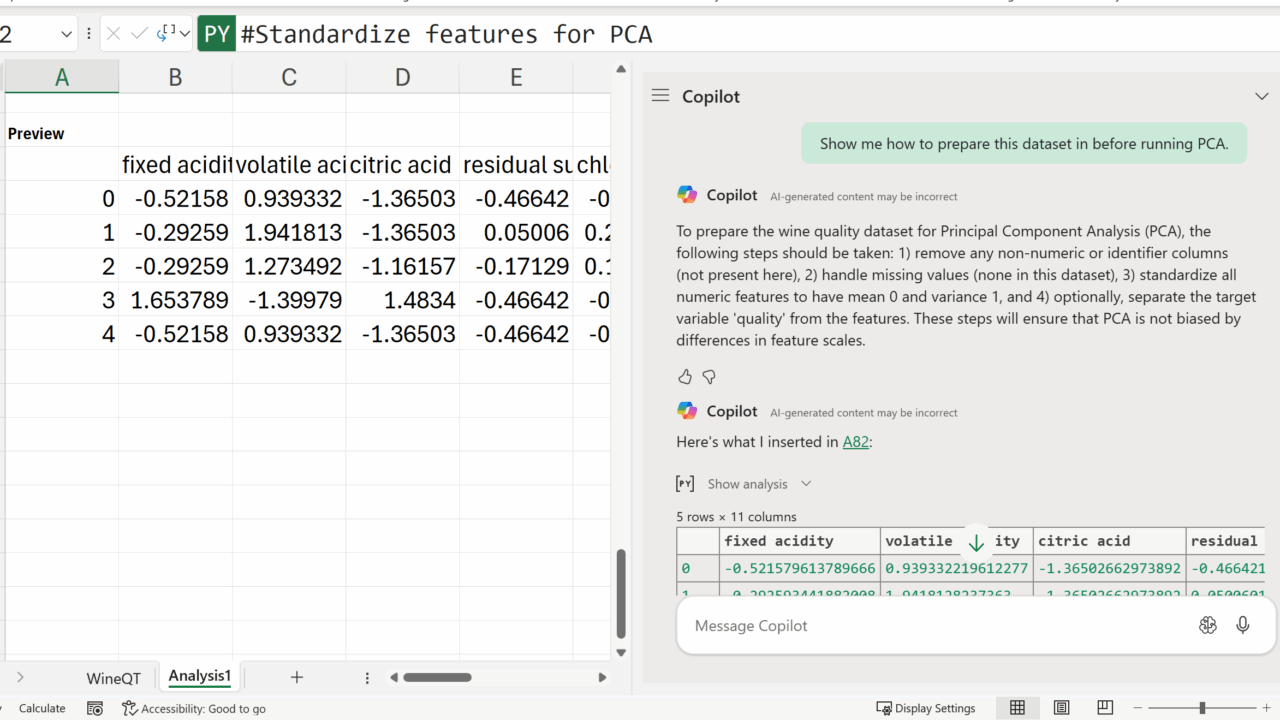The image size is (1280, 720).
Task: Switch to Page Break Preview view
Action: tap(1105, 708)
